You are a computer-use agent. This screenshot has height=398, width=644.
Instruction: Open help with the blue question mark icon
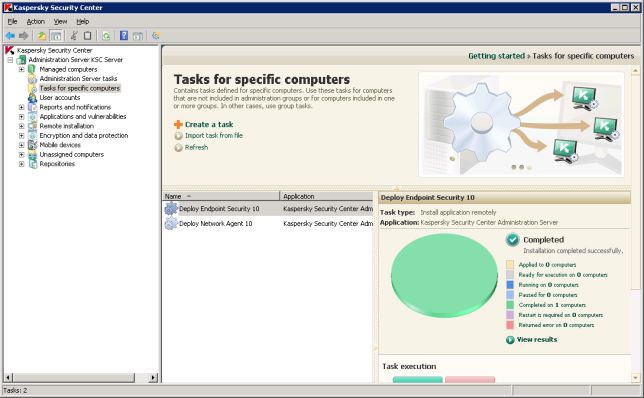[124, 36]
